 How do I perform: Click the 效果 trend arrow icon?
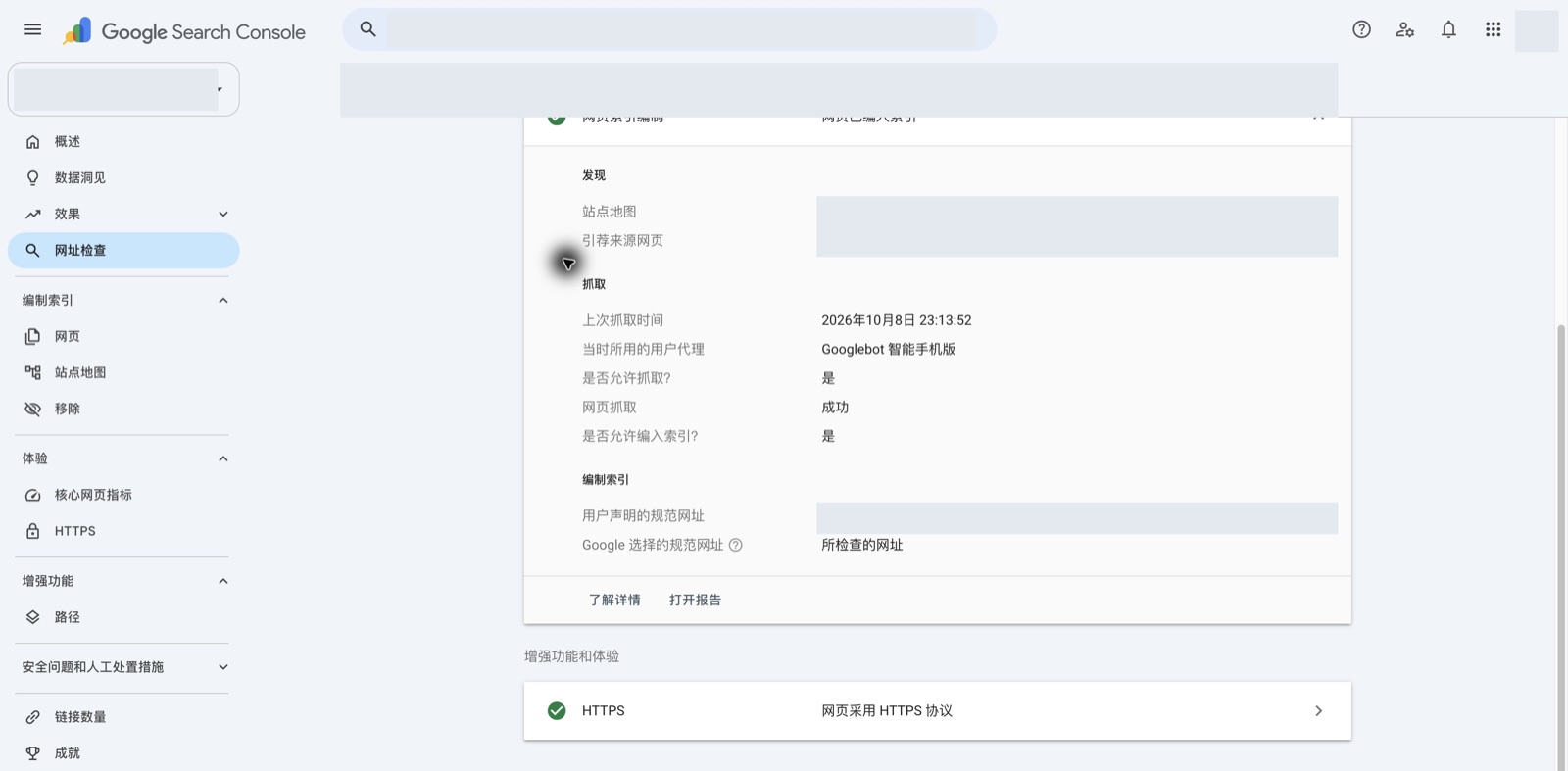pos(32,214)
